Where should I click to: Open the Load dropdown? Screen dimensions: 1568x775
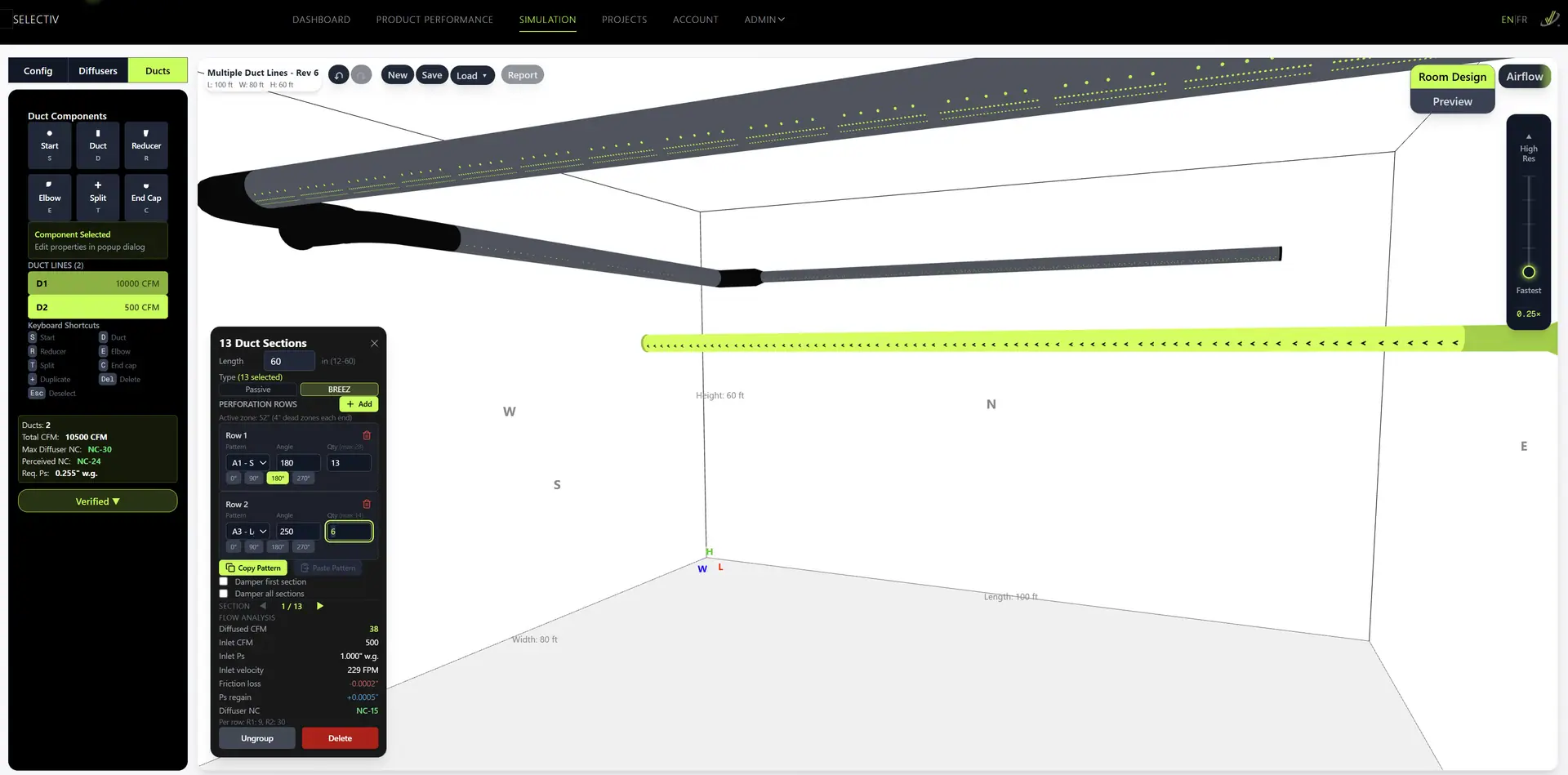pyautogui.click(x=471, y=75)
